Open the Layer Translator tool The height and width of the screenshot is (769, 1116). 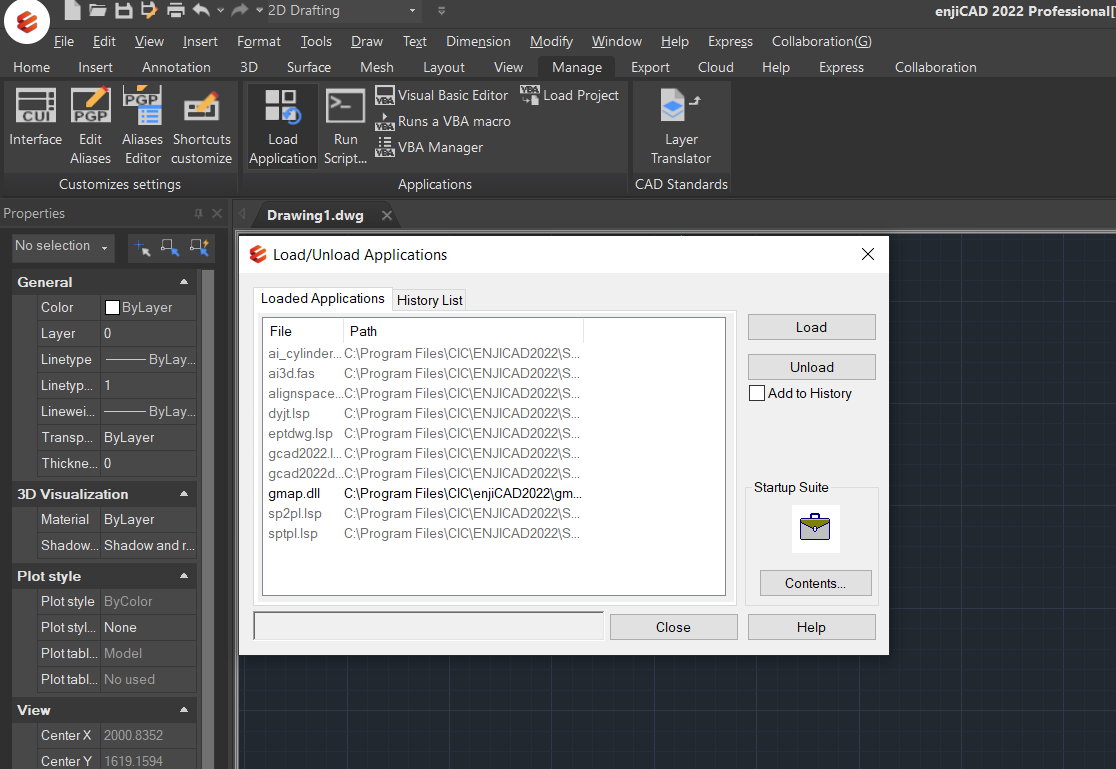tap(681, 127)
